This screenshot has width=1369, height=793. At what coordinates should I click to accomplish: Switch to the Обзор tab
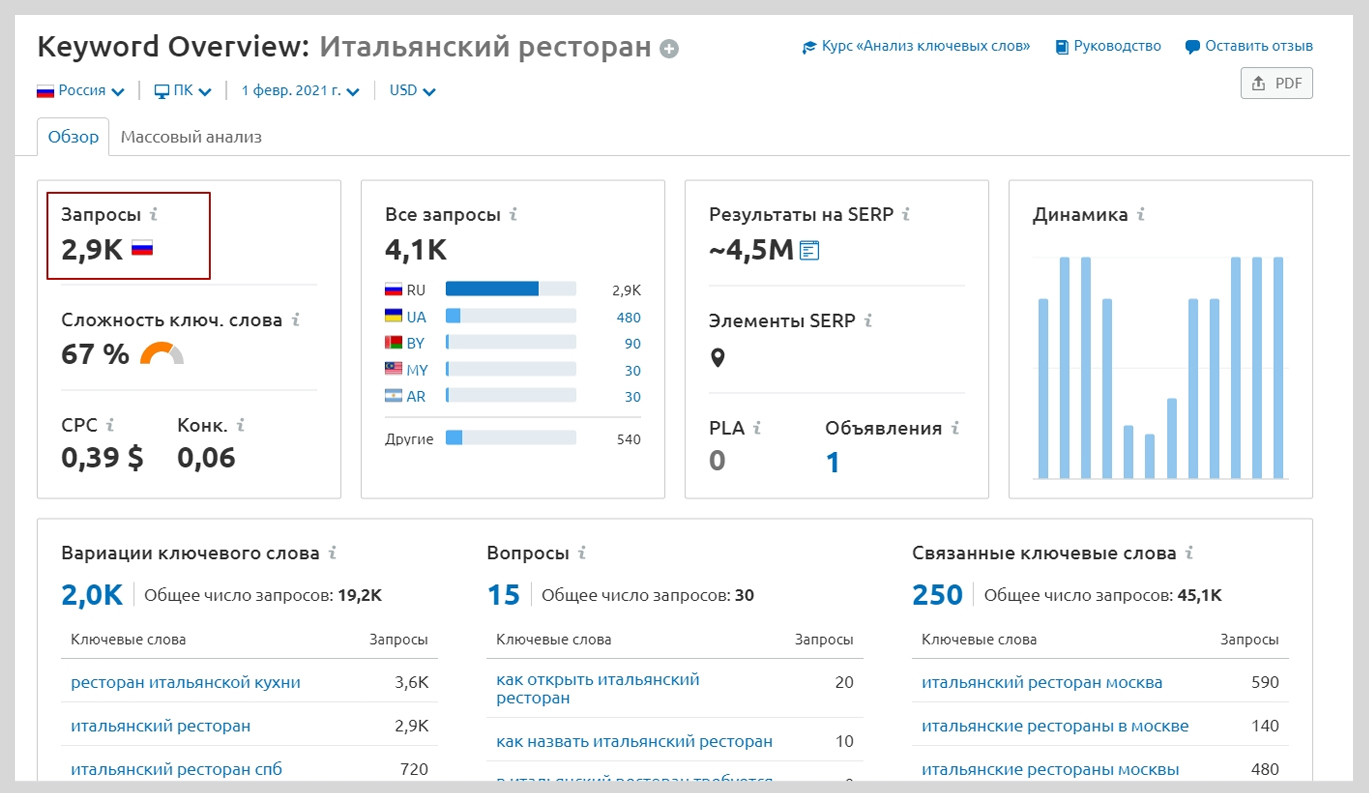[74, 137]
